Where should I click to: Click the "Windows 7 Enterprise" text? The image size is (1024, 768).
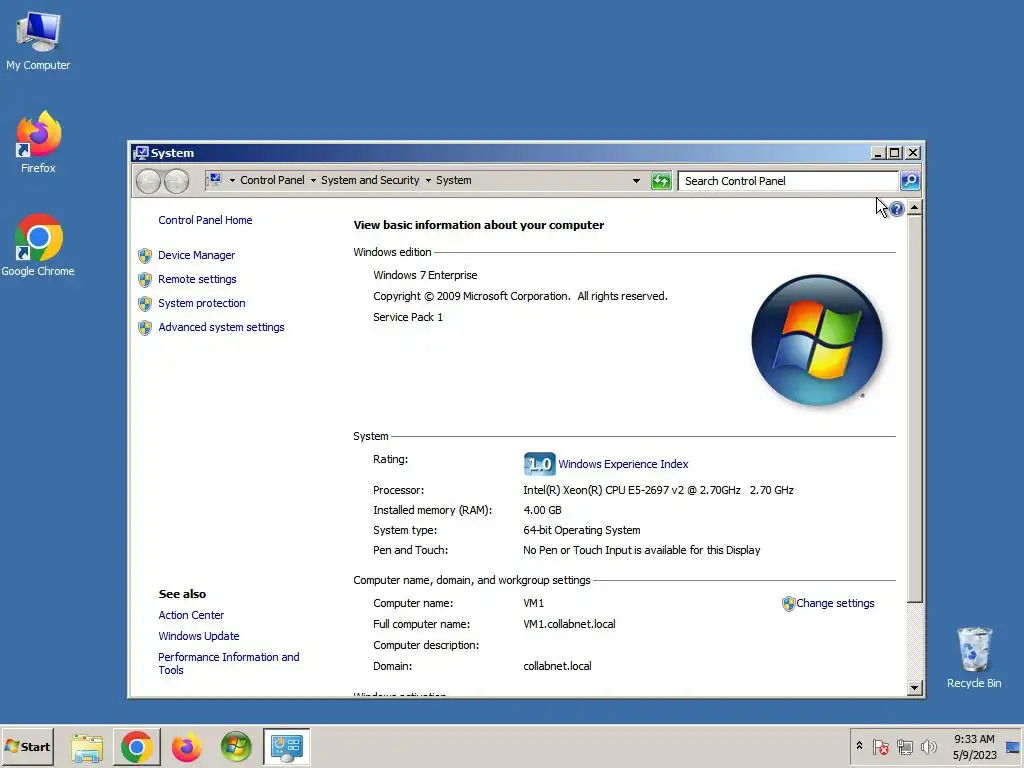tap(425, 276)
